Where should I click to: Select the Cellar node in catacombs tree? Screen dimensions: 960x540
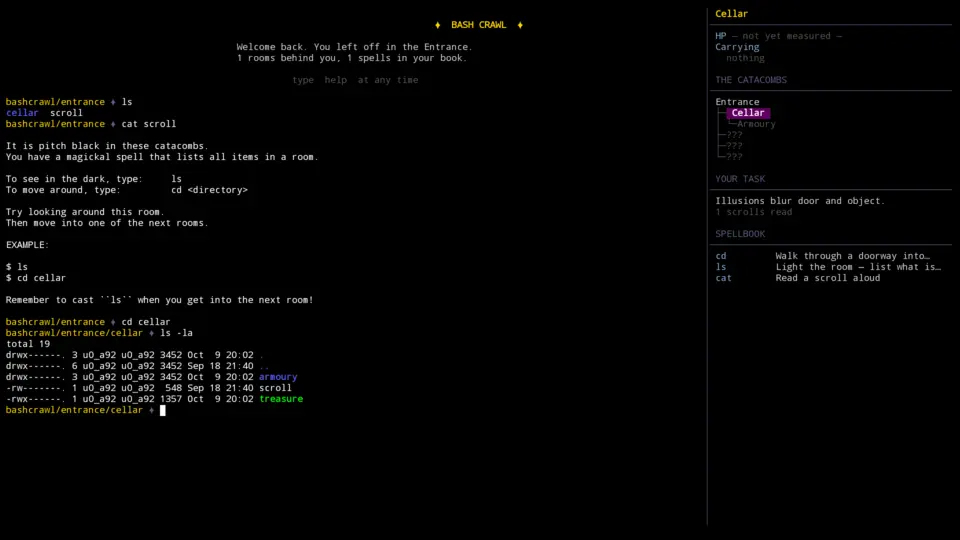[x=748, y=113]
